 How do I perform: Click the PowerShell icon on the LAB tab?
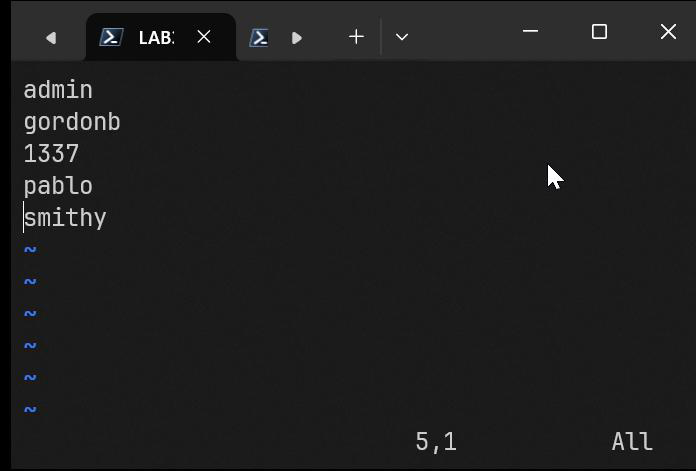tap(111, 37)
